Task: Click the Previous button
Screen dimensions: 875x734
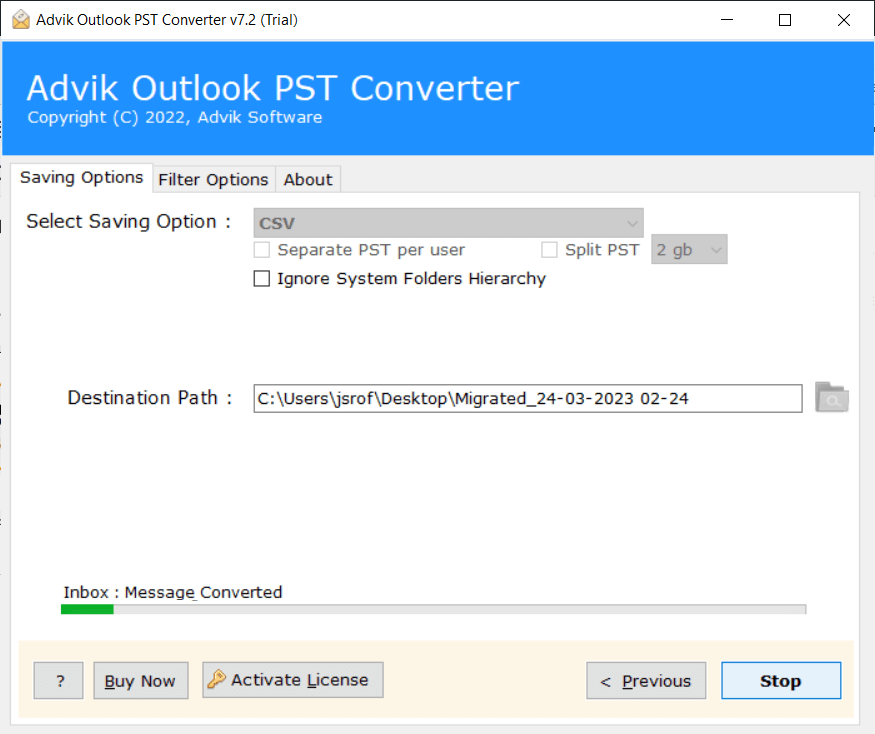Action: pyautogui.click(x=646, y=680)
